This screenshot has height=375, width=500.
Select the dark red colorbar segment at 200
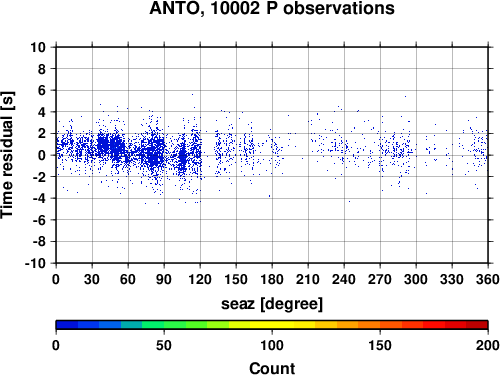[477, 325]
